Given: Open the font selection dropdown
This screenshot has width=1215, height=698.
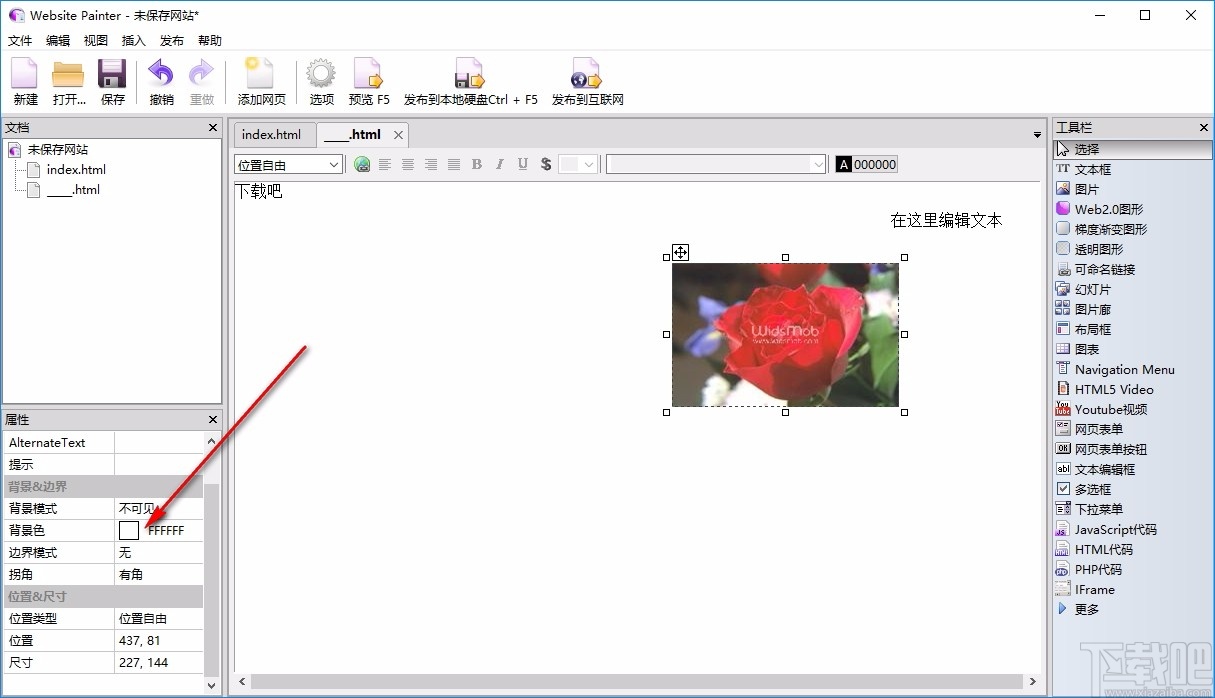Looking at the screenshot, I should [x=818, y=164].
